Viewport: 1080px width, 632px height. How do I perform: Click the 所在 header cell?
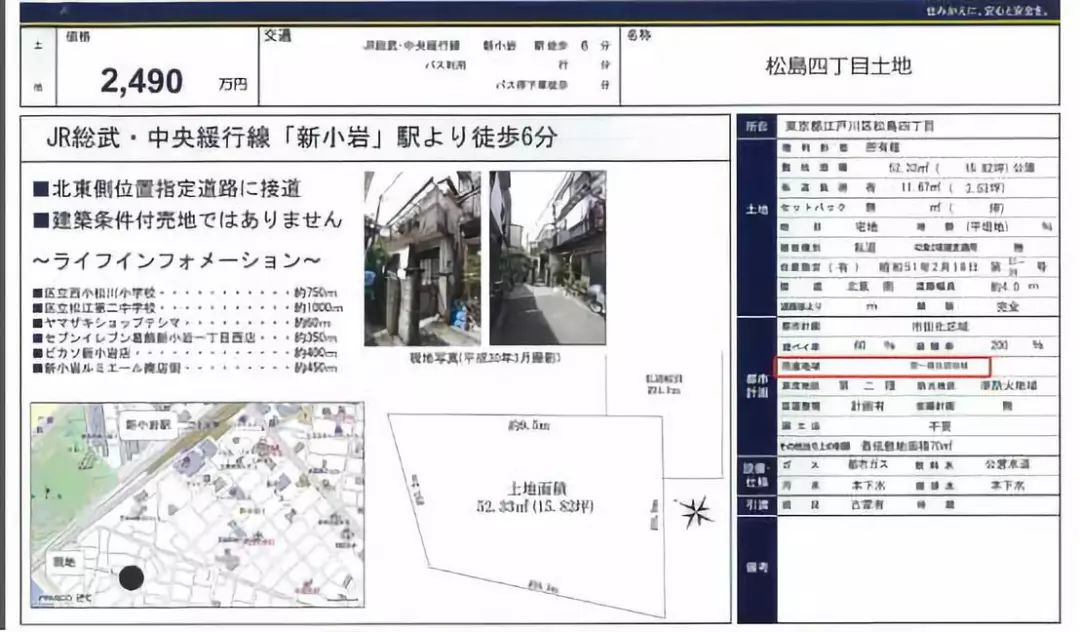tap(756, 127)
